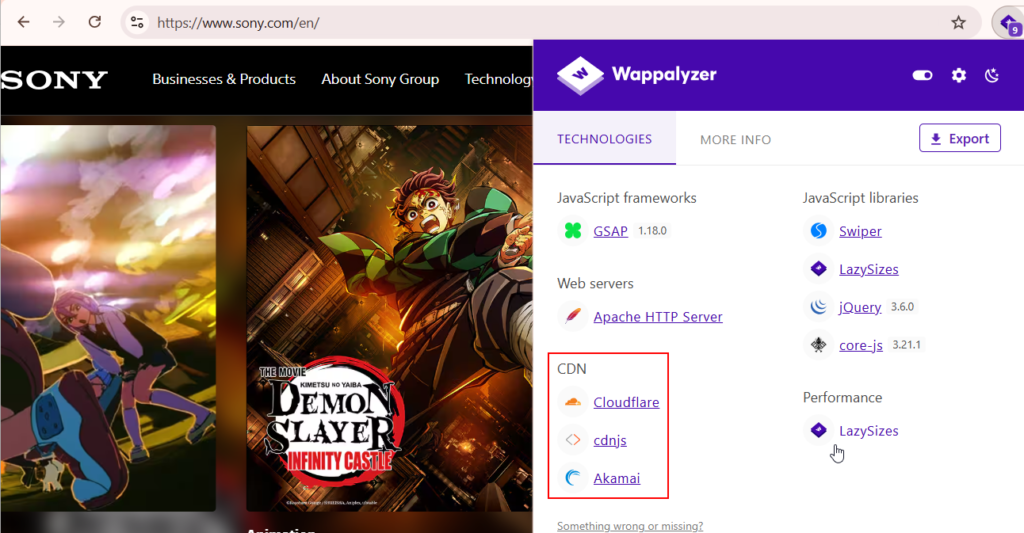Click the Akamai wave icon
Image resolution: width=1024 pixels, height=533 pixels.
[x=573, y=477]
